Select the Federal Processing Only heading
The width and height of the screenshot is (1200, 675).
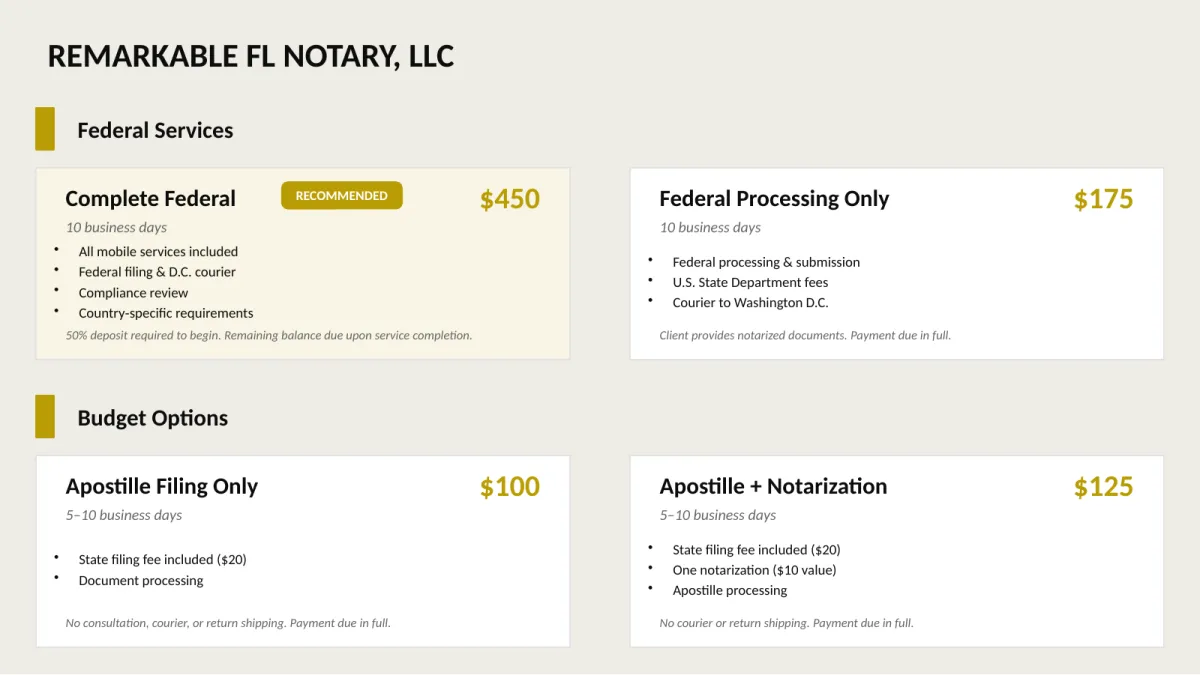tap(774, 199)
